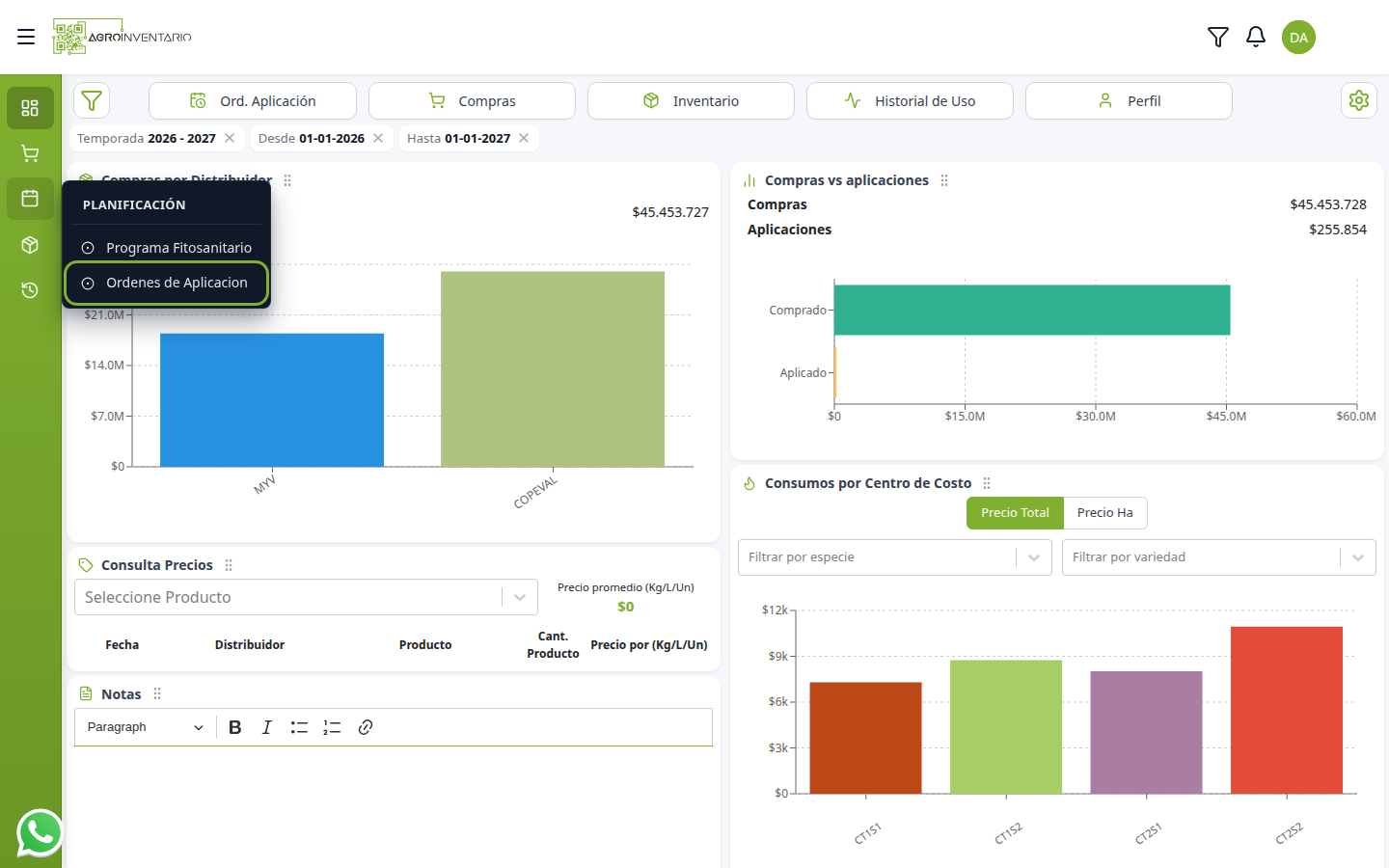Toggle italic in Notas editor
This screenshot has height=868, width=1389.
267,727
